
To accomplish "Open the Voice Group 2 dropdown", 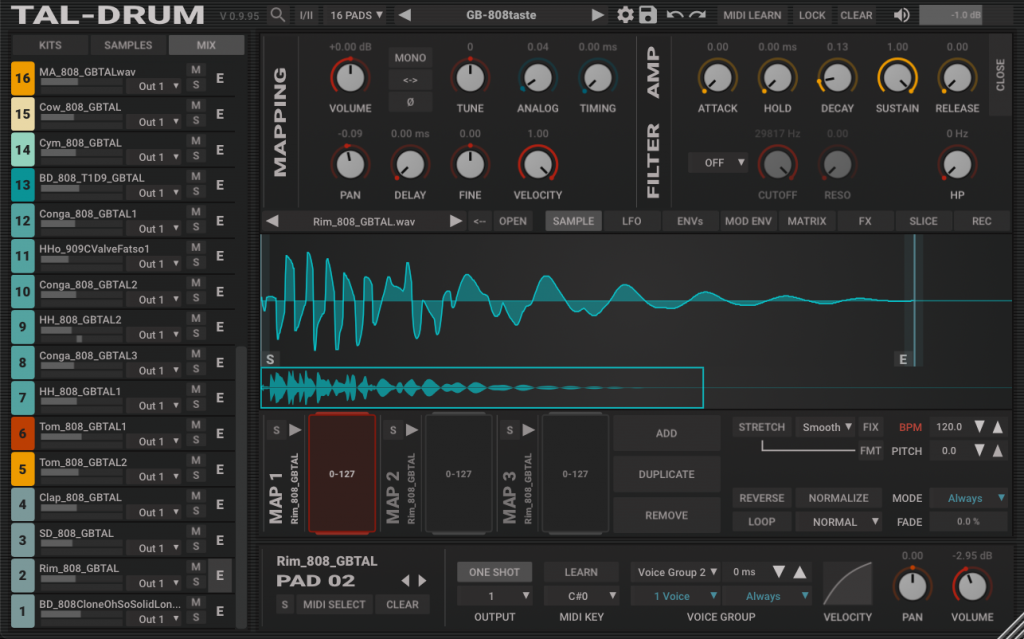I will tap(676, 572).
